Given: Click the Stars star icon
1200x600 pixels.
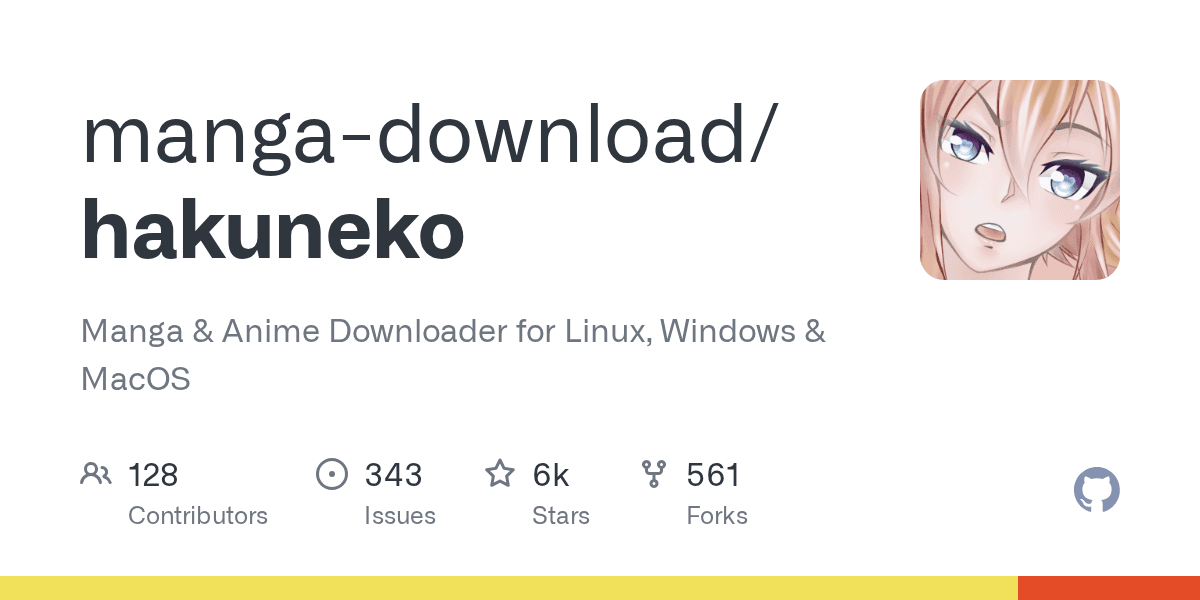Looking at the screenshot, I should click(499, 474).
